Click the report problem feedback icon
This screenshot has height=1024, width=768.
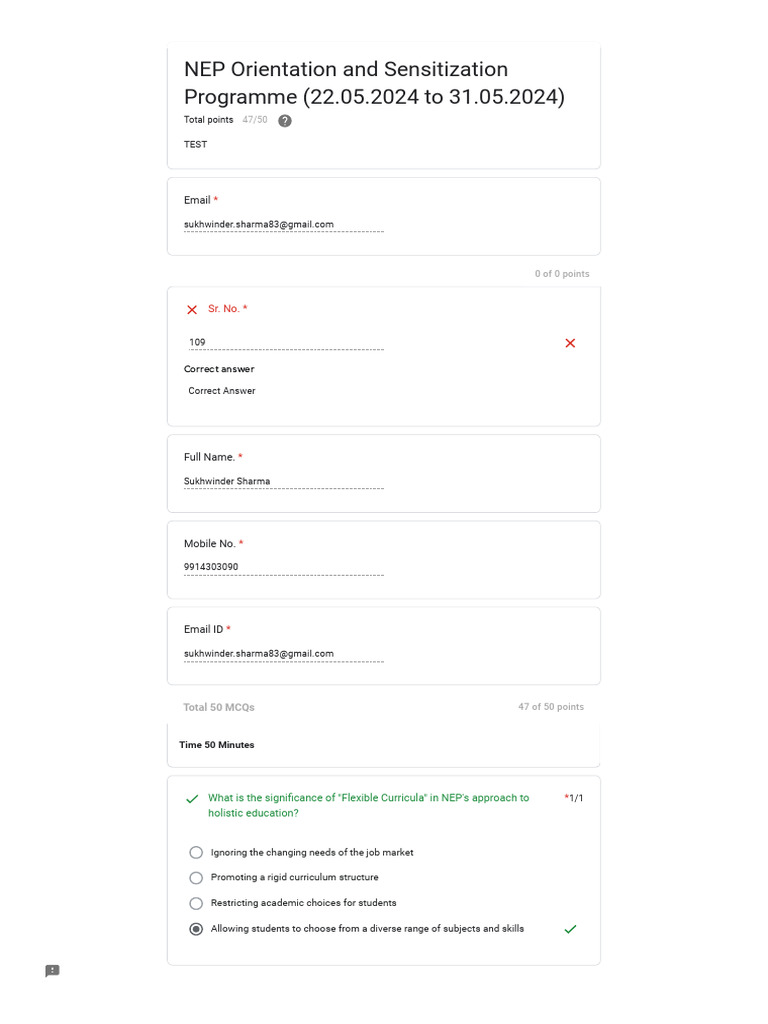point(53,971)
